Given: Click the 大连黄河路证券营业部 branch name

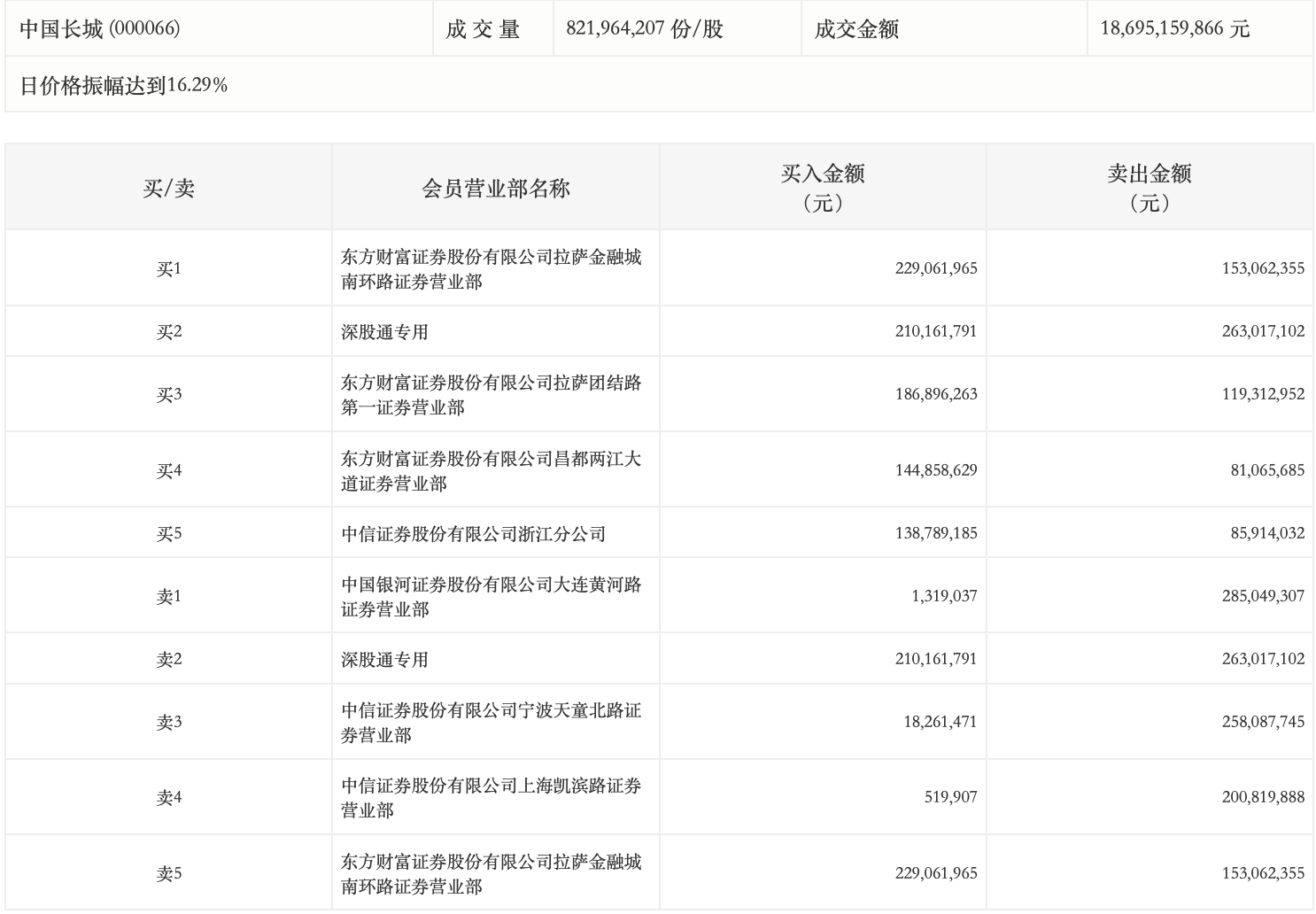Looking at the screenshot, I should [491, 597].
